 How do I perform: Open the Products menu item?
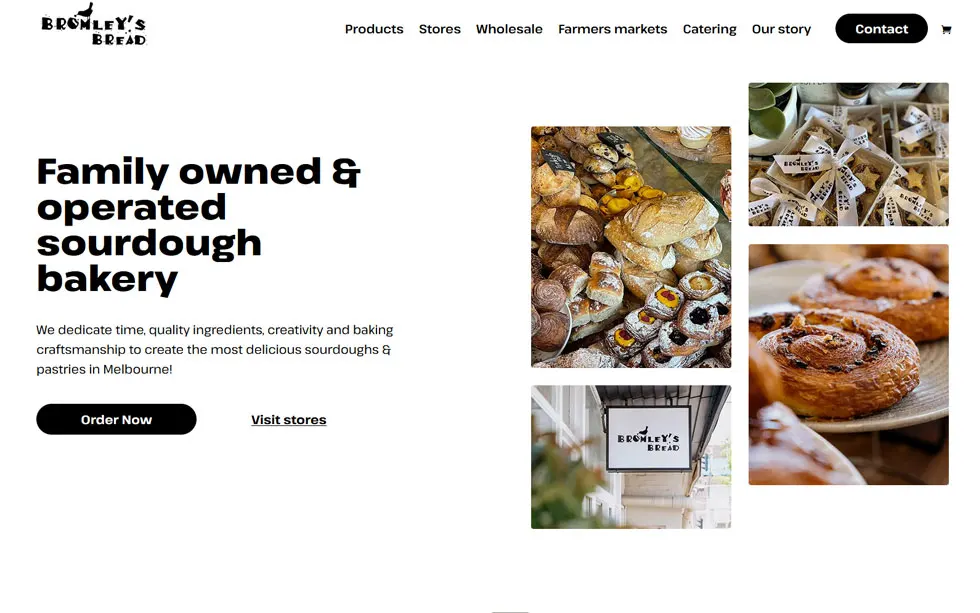pyautogui.click(x=374, y=29)
